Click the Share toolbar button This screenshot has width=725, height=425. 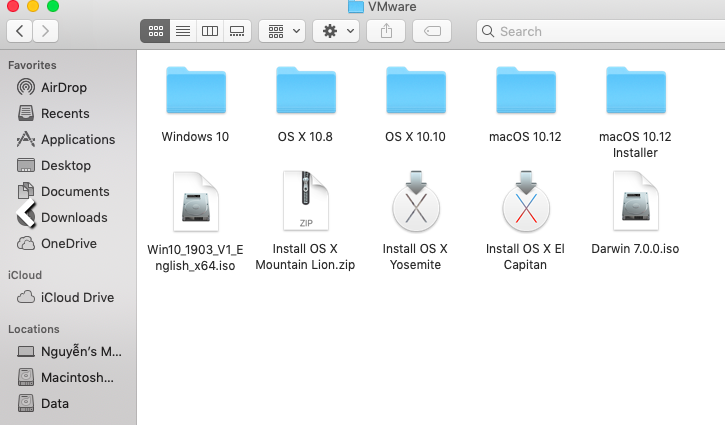tap(386, 31)
